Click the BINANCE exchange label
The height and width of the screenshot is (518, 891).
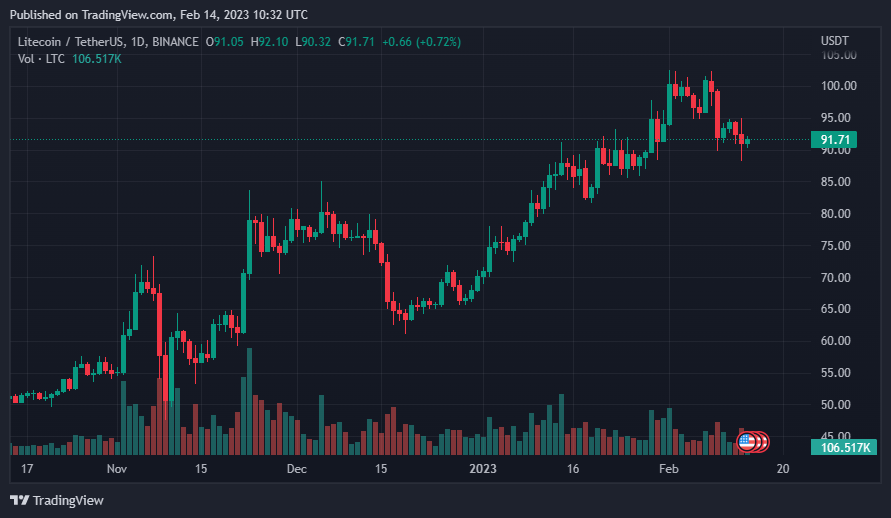(x=175, y=42)
